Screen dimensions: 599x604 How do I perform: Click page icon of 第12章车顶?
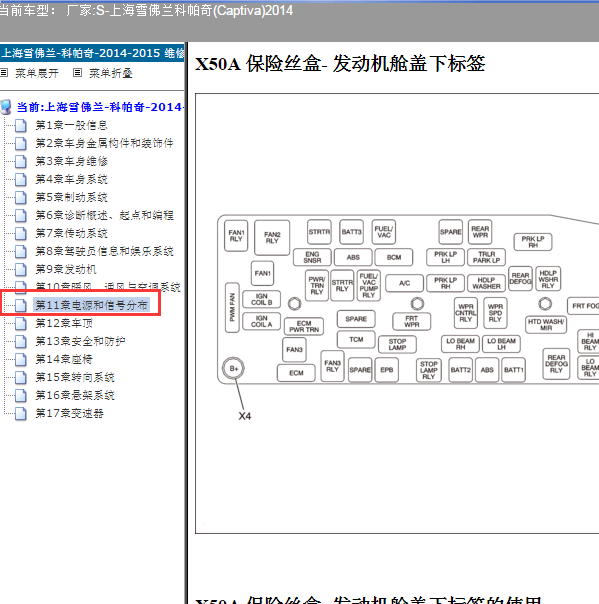point(21,323)
